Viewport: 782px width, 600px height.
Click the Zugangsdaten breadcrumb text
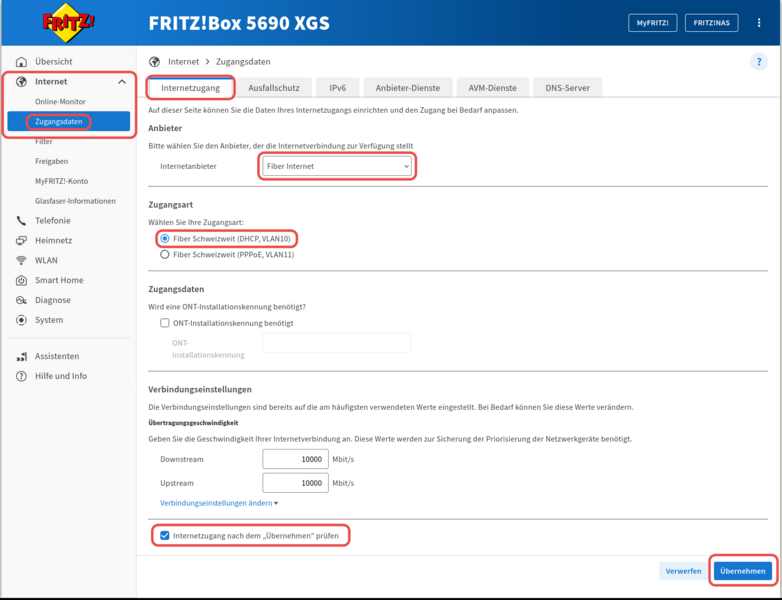pyautogui.click(x=243, y=62)
